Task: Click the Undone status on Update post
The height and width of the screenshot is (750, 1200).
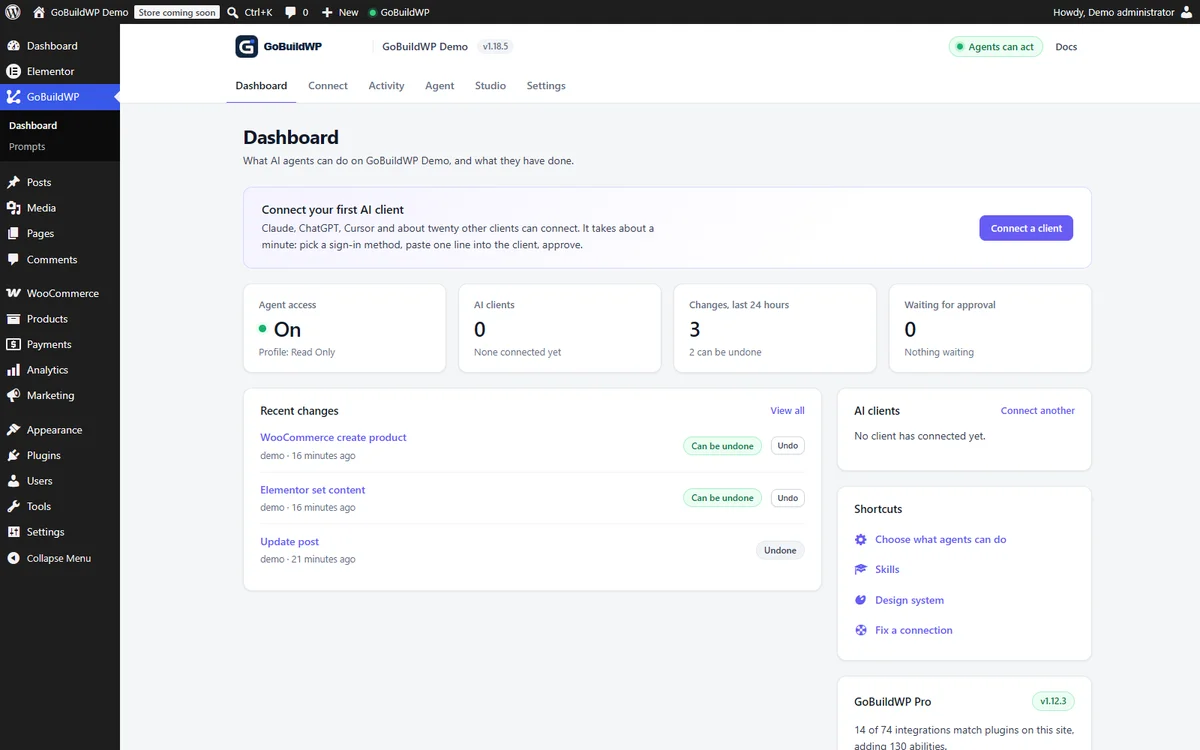Action: (x=780, y=550)
